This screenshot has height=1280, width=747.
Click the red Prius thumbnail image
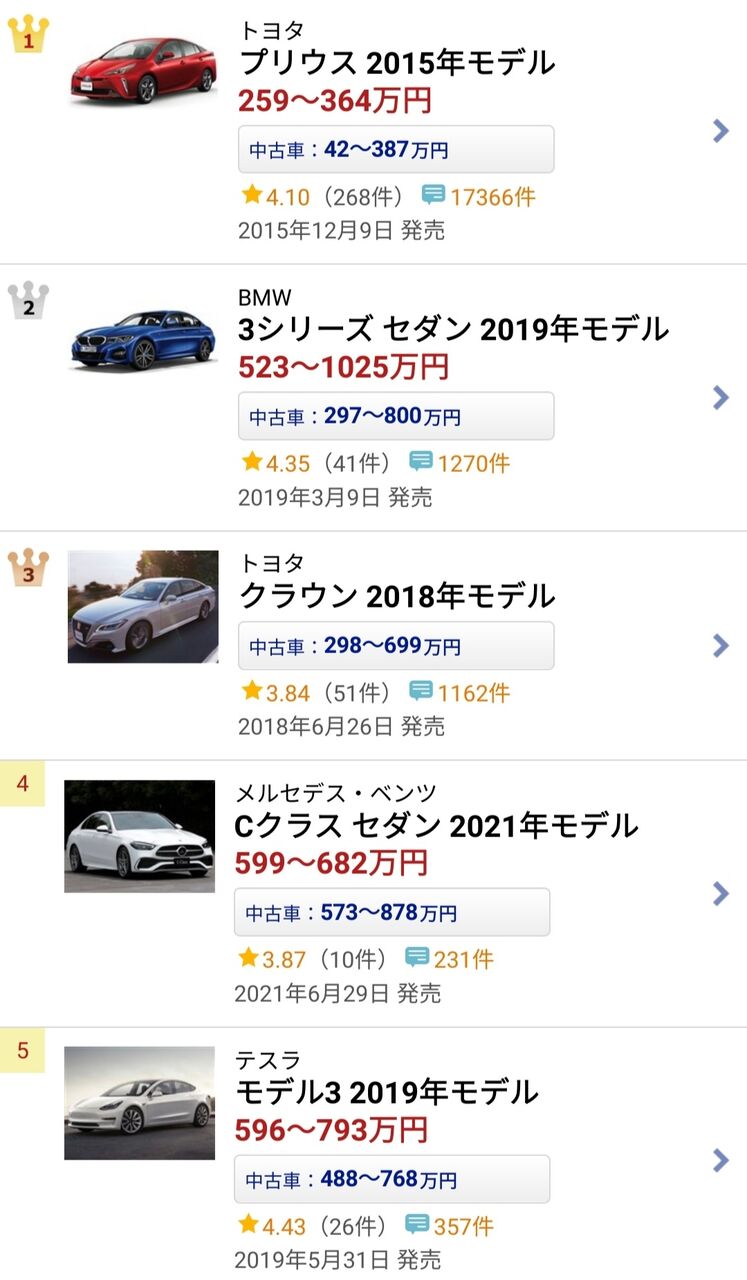click(143, 70)
